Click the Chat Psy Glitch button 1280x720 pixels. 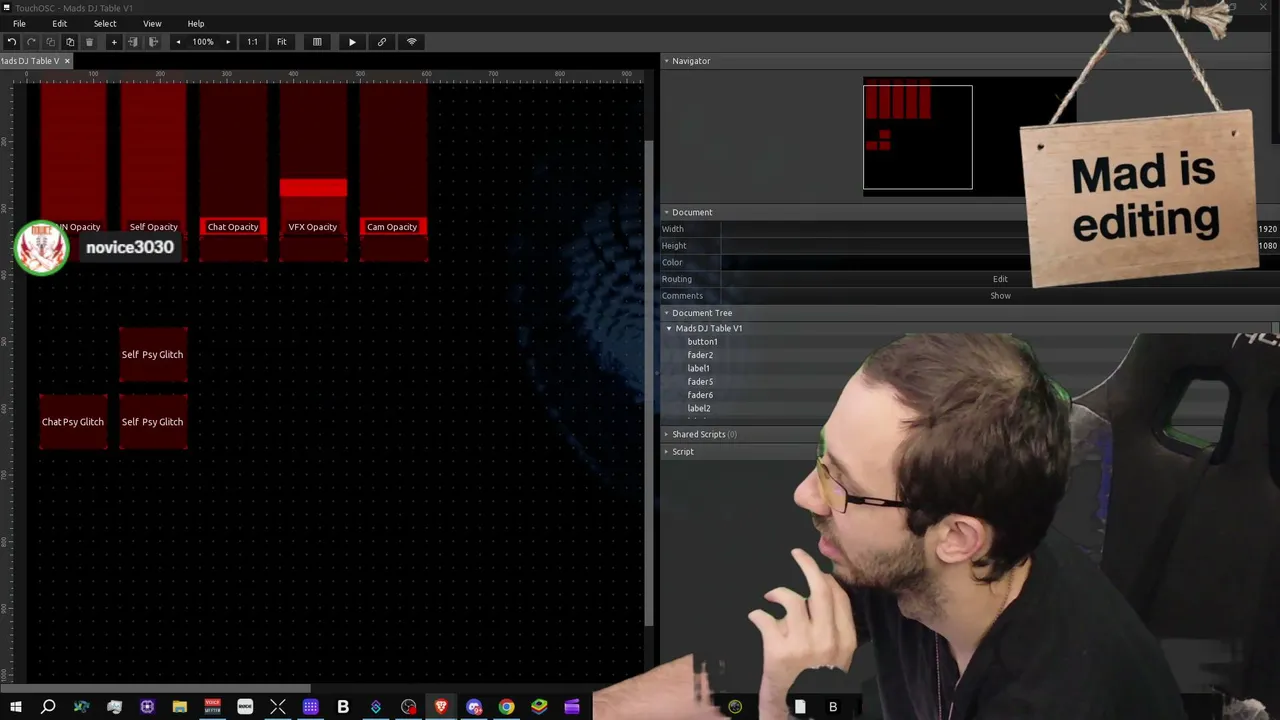coord(73,422)
